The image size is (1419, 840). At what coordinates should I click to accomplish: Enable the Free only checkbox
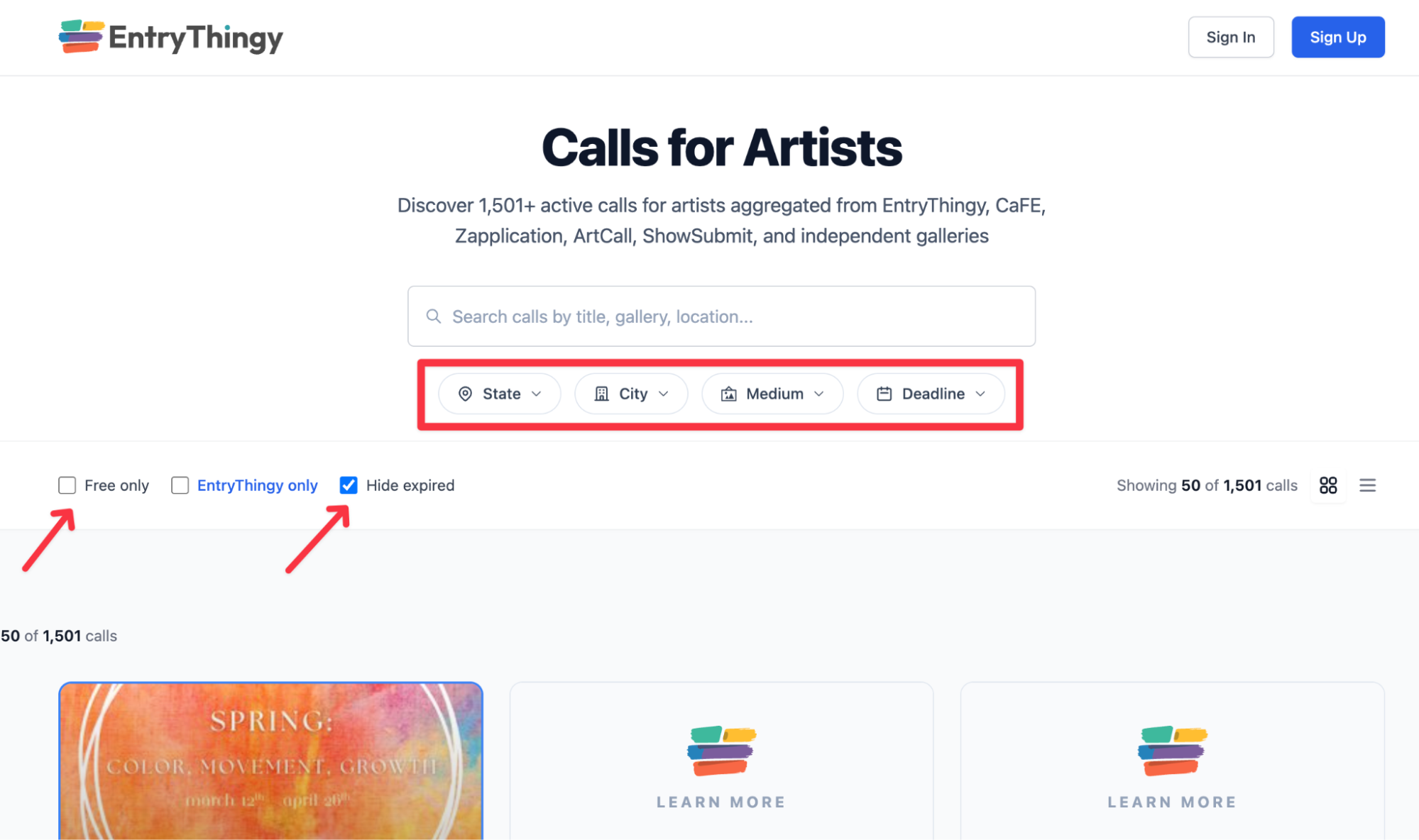tap(67, 485)
